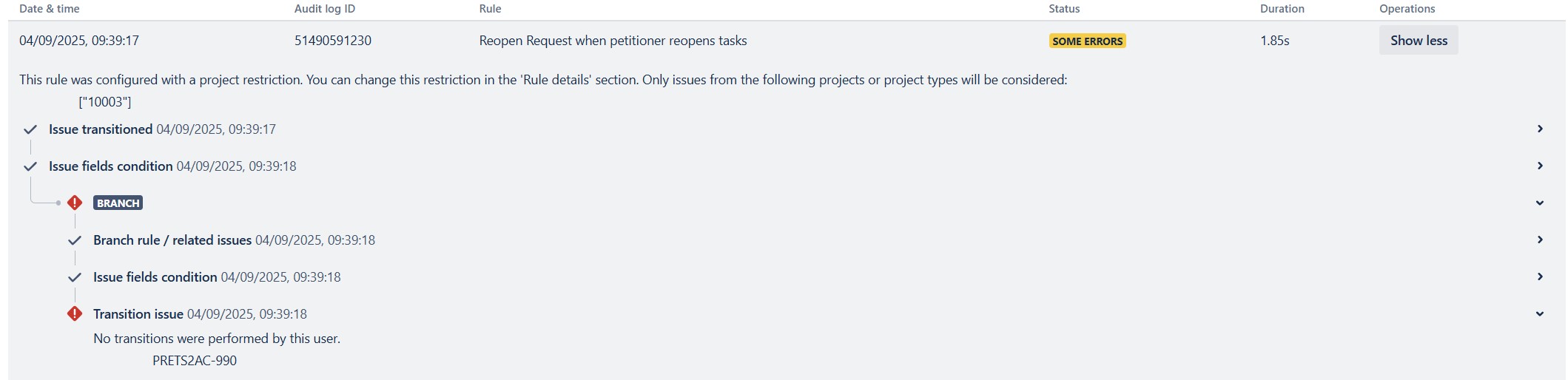Viewport: 1568px width, 380px height.
Task: Open the Reopen Request rule name
Action: coord(613,41)
